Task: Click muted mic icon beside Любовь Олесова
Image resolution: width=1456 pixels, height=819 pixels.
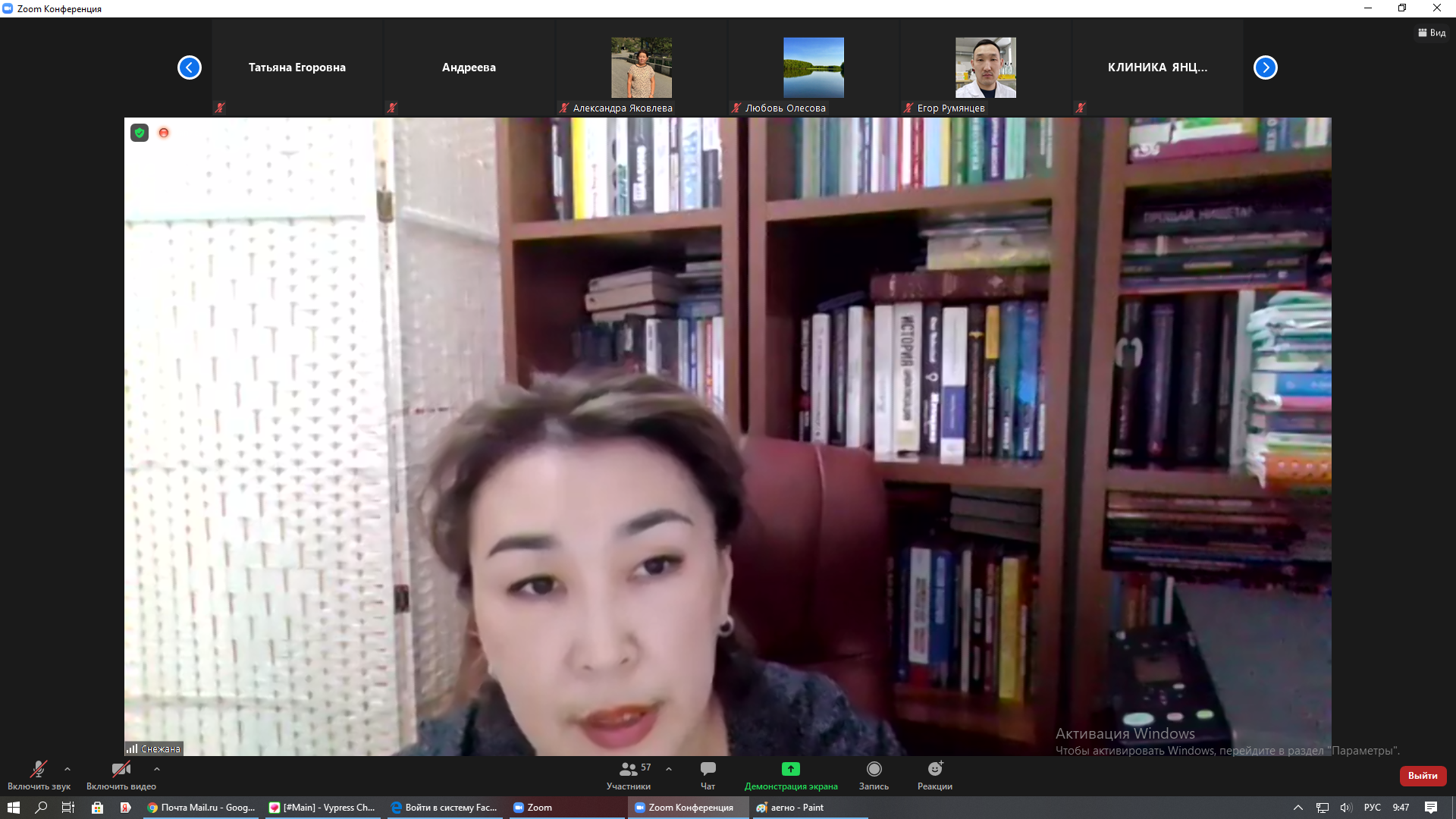Action: (736, 108)
